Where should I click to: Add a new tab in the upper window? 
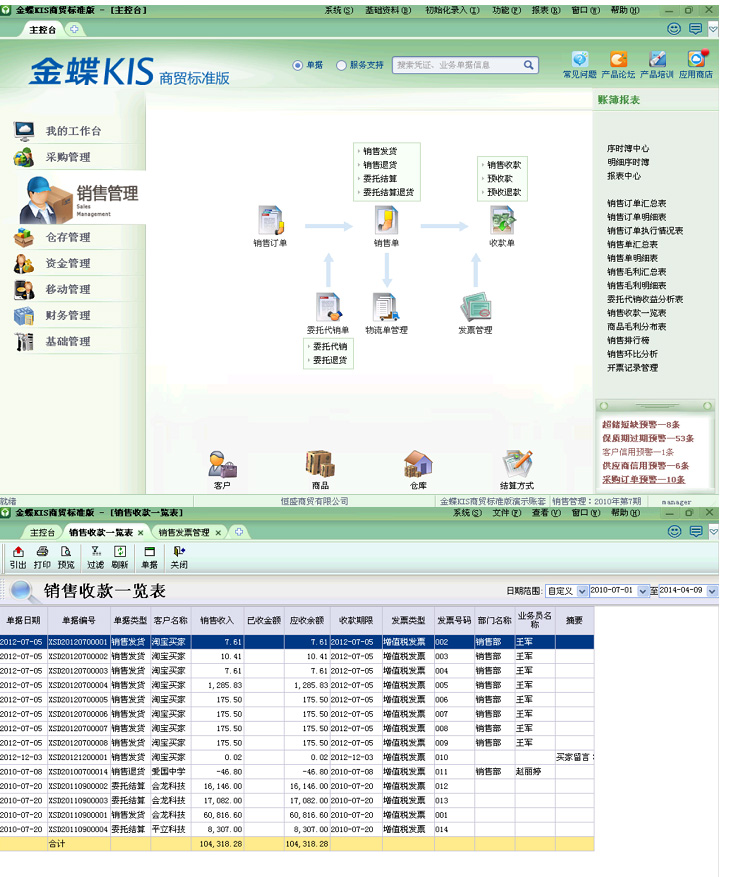(x=74, y=29)
